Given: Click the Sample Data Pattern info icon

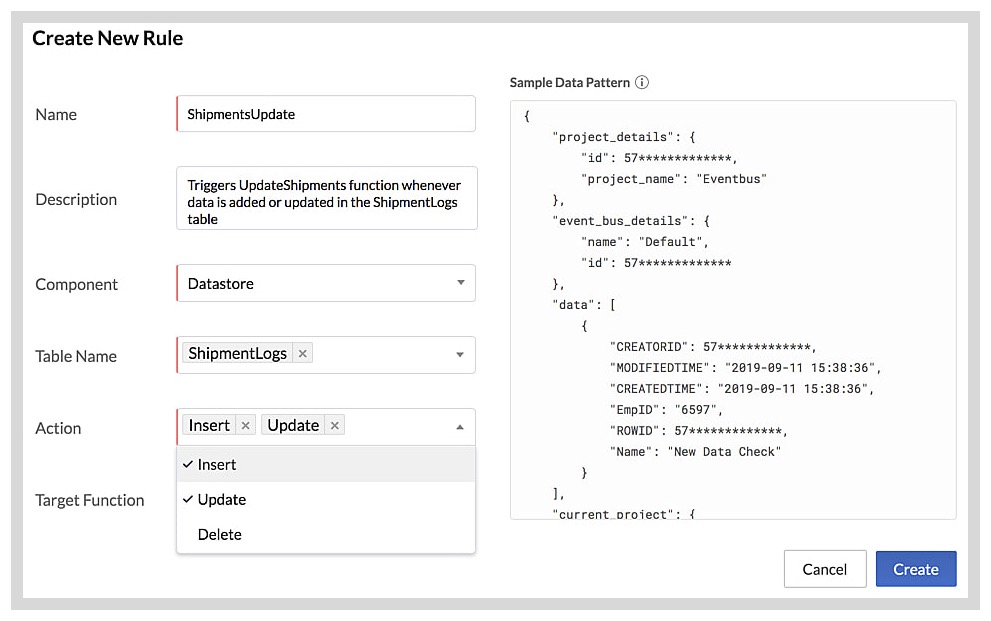Looking at the screenshot, I should pyautogui.click(x=642, y=82).
